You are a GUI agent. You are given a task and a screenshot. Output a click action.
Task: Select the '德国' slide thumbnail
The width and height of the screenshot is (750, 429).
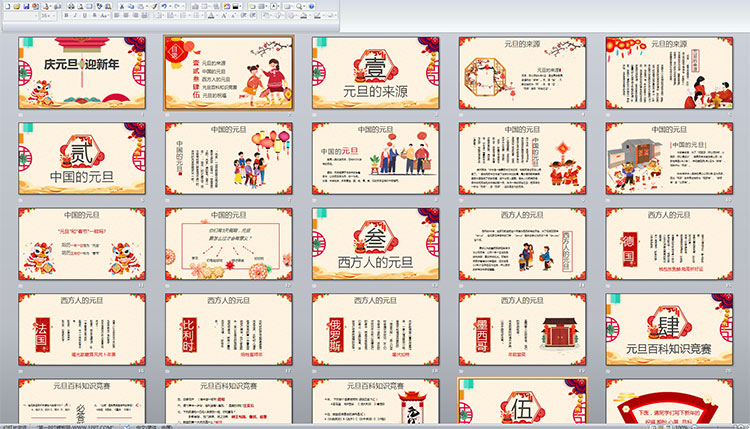(669, 244)
